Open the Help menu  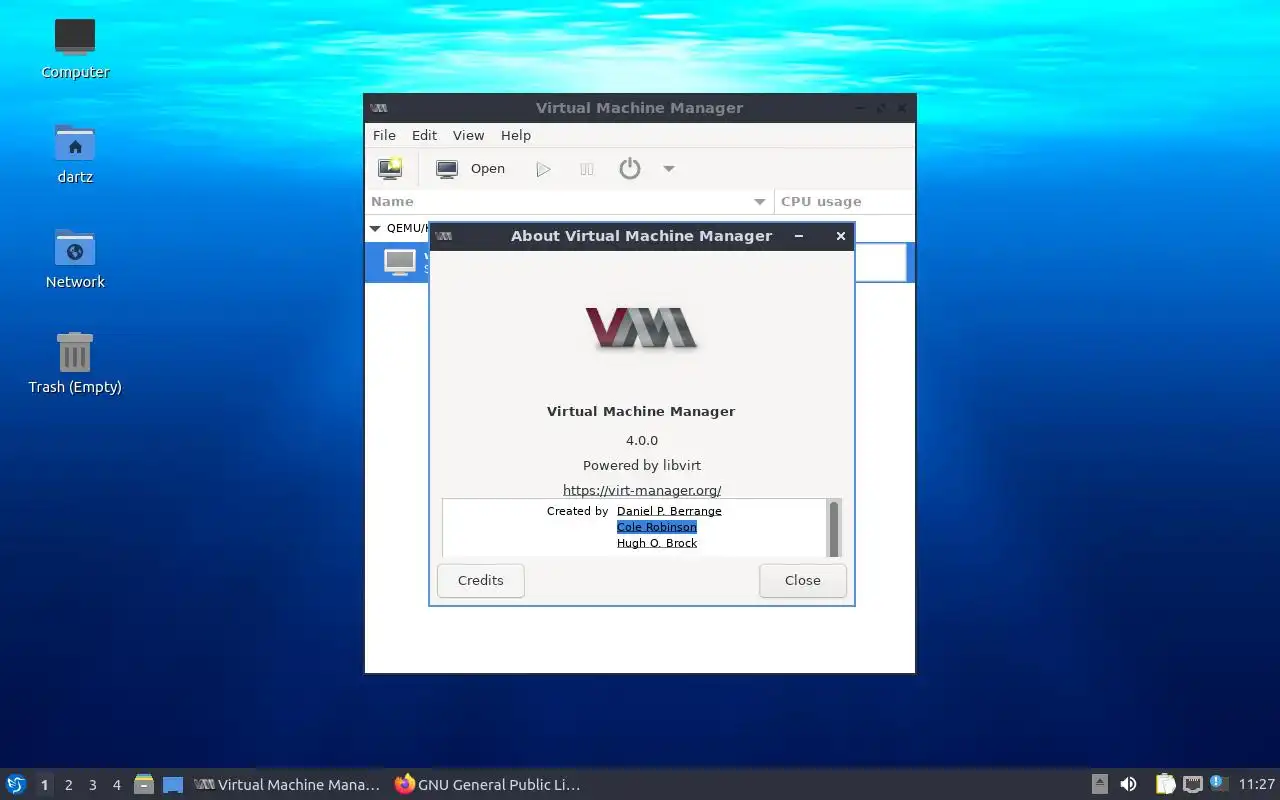click(x=516, y=135)
